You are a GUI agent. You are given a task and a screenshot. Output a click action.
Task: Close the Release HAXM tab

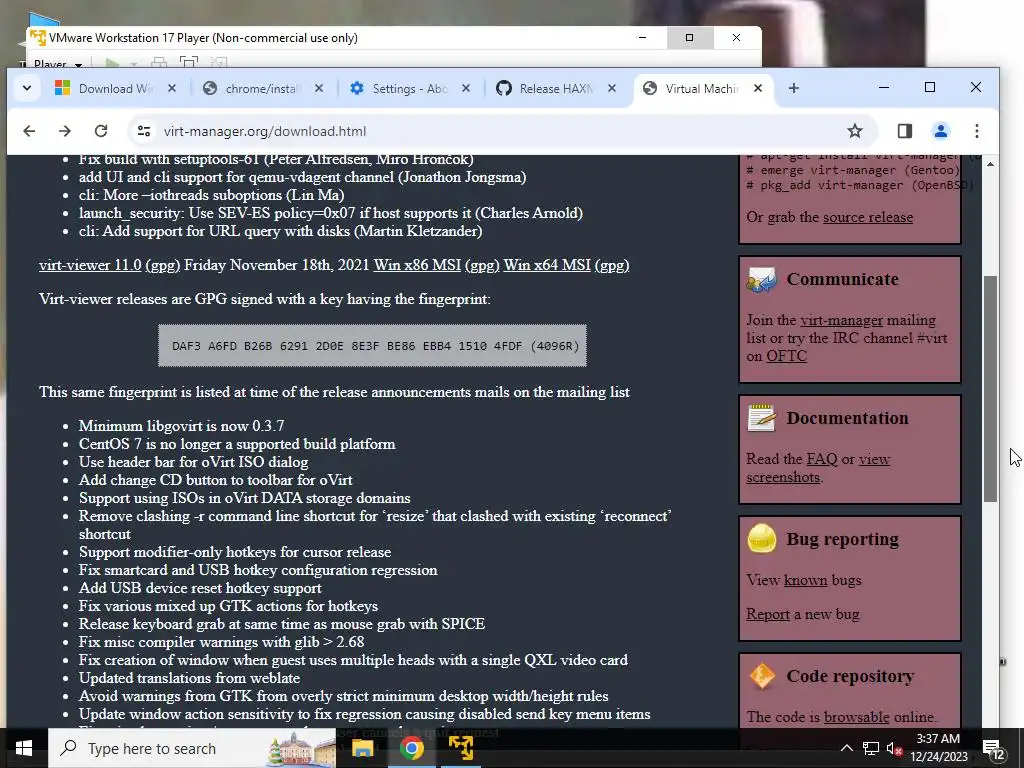tap(612, 88)
